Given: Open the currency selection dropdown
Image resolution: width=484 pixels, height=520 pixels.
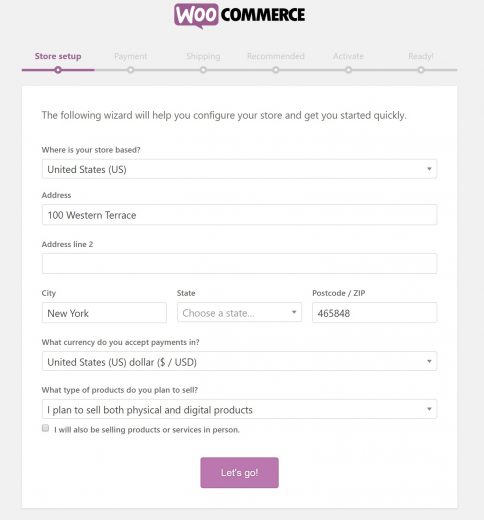Looking at the screenshot, I should coord(239,361).
